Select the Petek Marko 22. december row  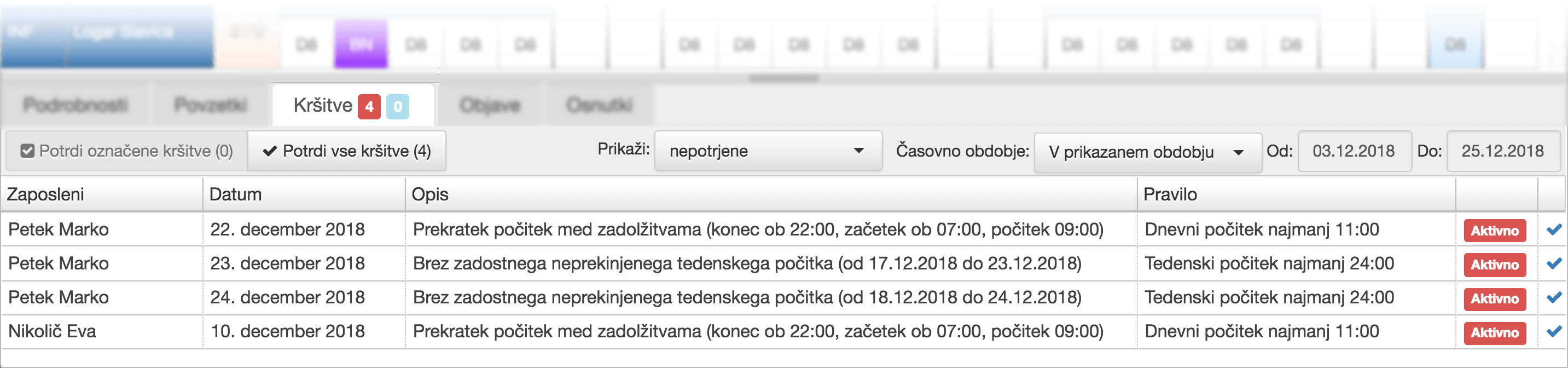point(784,229)
